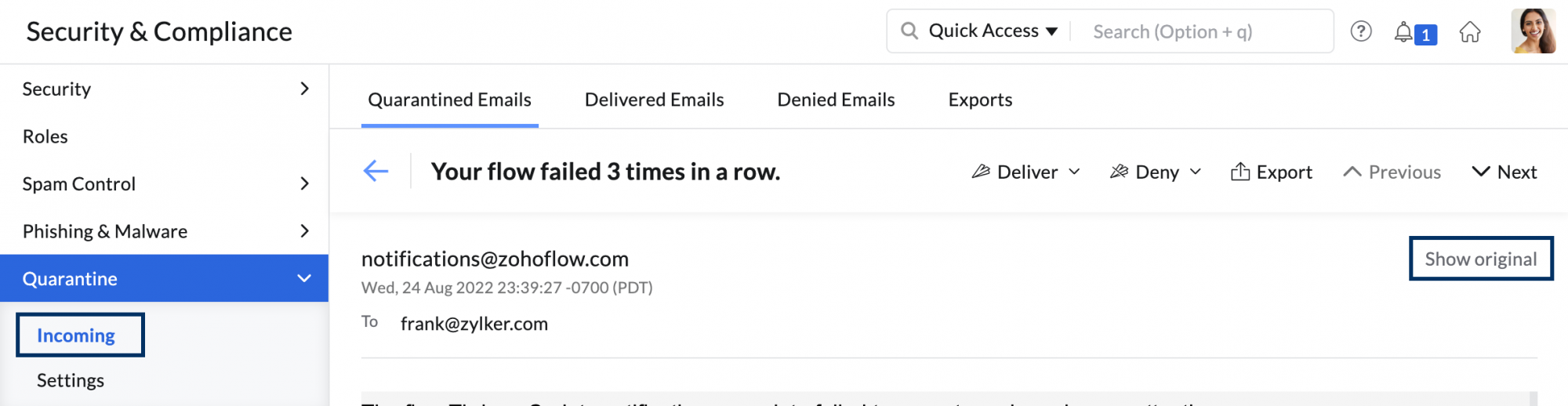Open the notifications bell icon

click(x=1403, y=32)
